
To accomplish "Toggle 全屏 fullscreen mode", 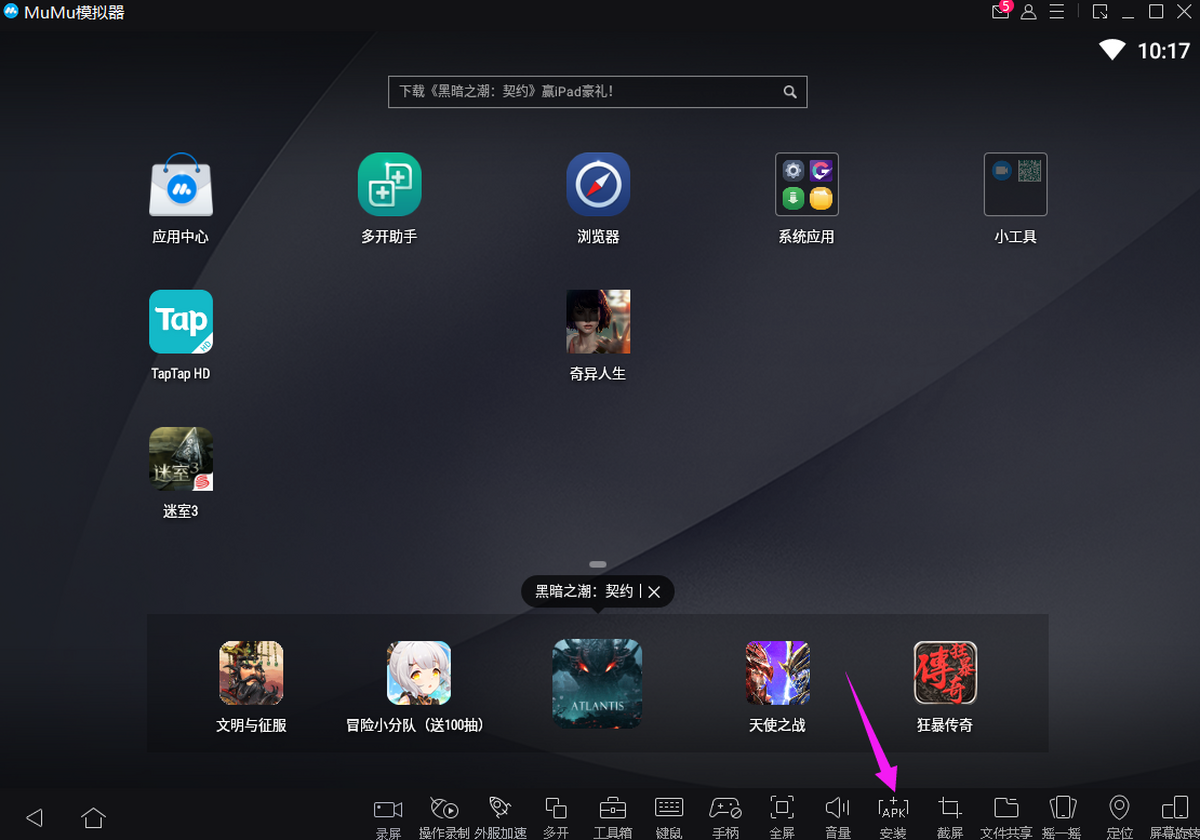I will coord(782,817).
